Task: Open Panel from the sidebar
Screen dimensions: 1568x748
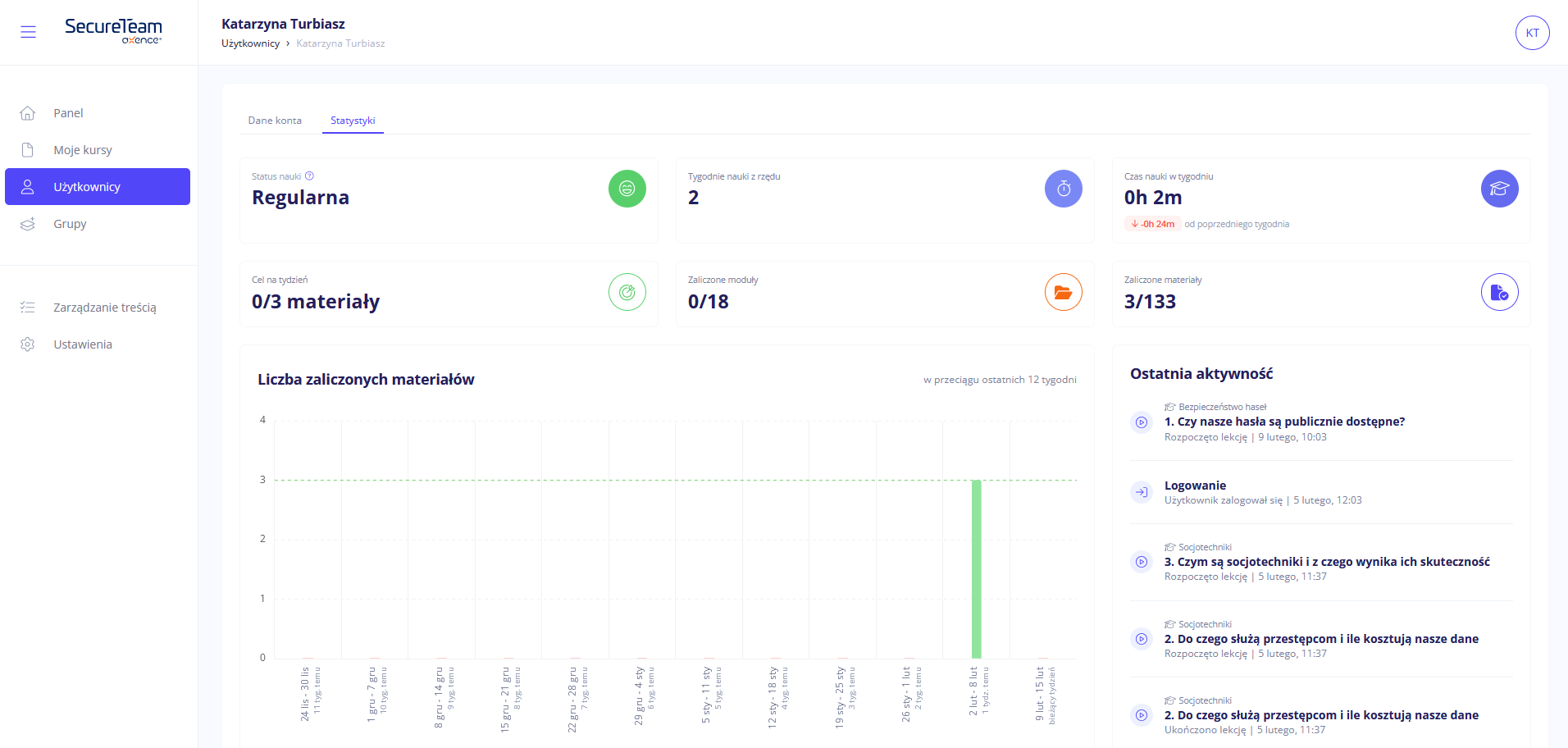Action: [x=68, y=113]
